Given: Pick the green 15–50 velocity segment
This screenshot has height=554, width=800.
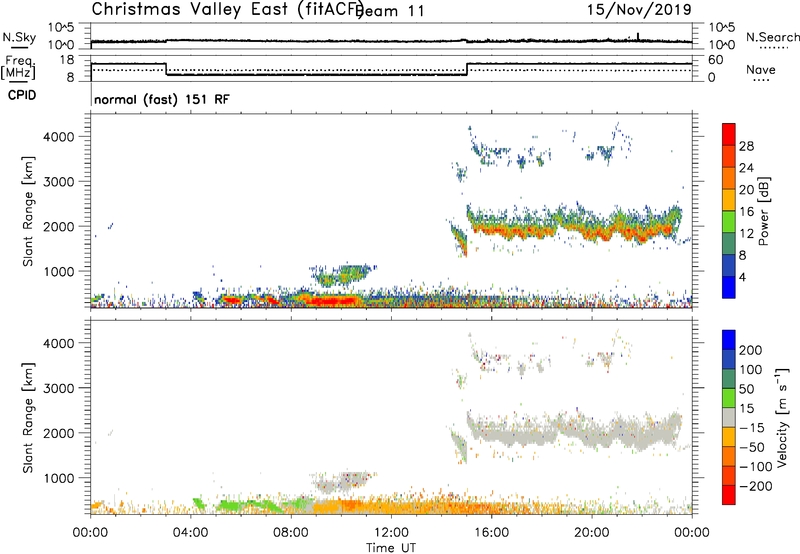Looking at the screenshot, I should 729,398.
